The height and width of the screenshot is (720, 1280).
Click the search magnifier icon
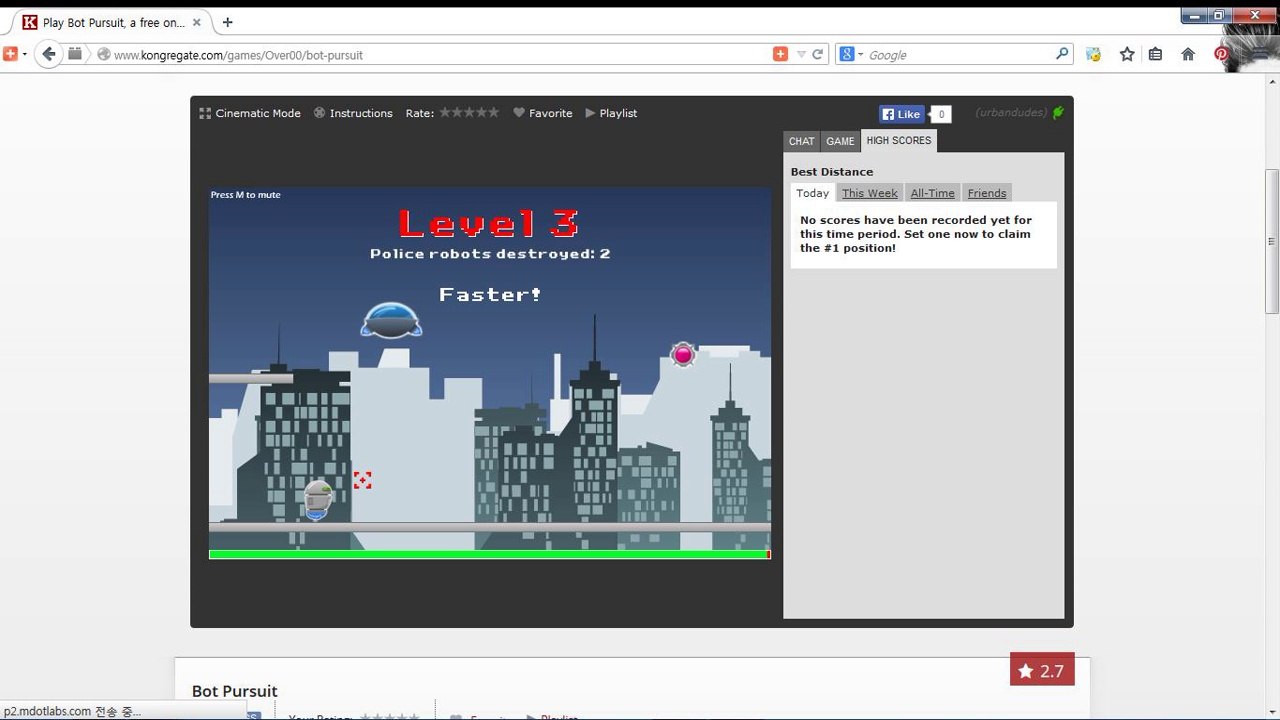(1062, 54)
